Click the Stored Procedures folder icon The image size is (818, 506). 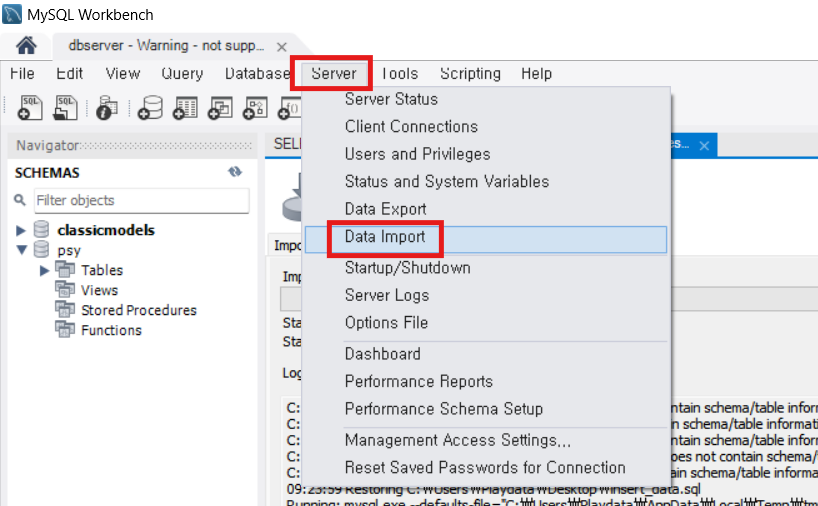point(65,309)
